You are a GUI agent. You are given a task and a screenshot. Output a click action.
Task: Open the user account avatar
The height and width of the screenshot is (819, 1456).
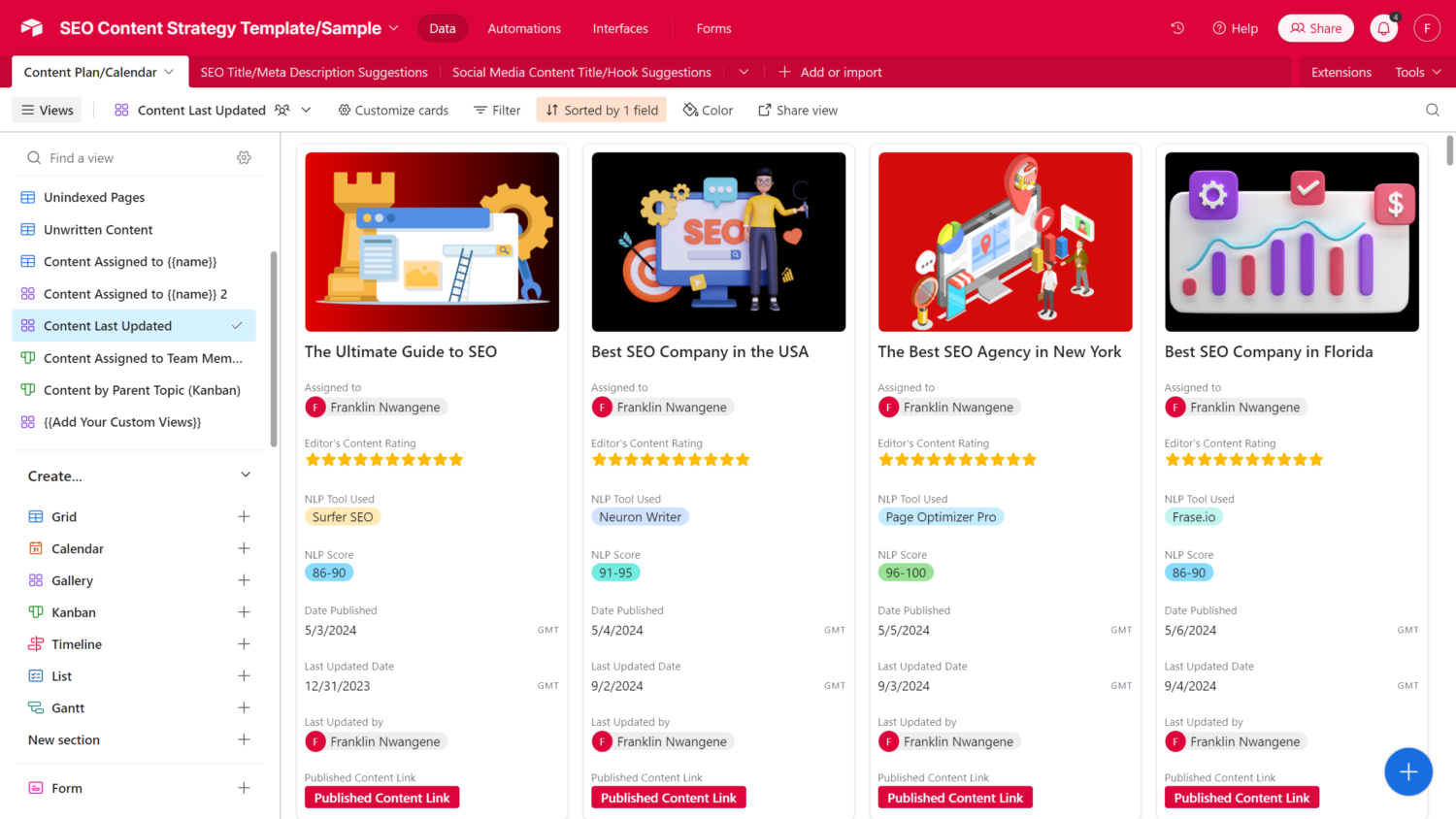1426,28
